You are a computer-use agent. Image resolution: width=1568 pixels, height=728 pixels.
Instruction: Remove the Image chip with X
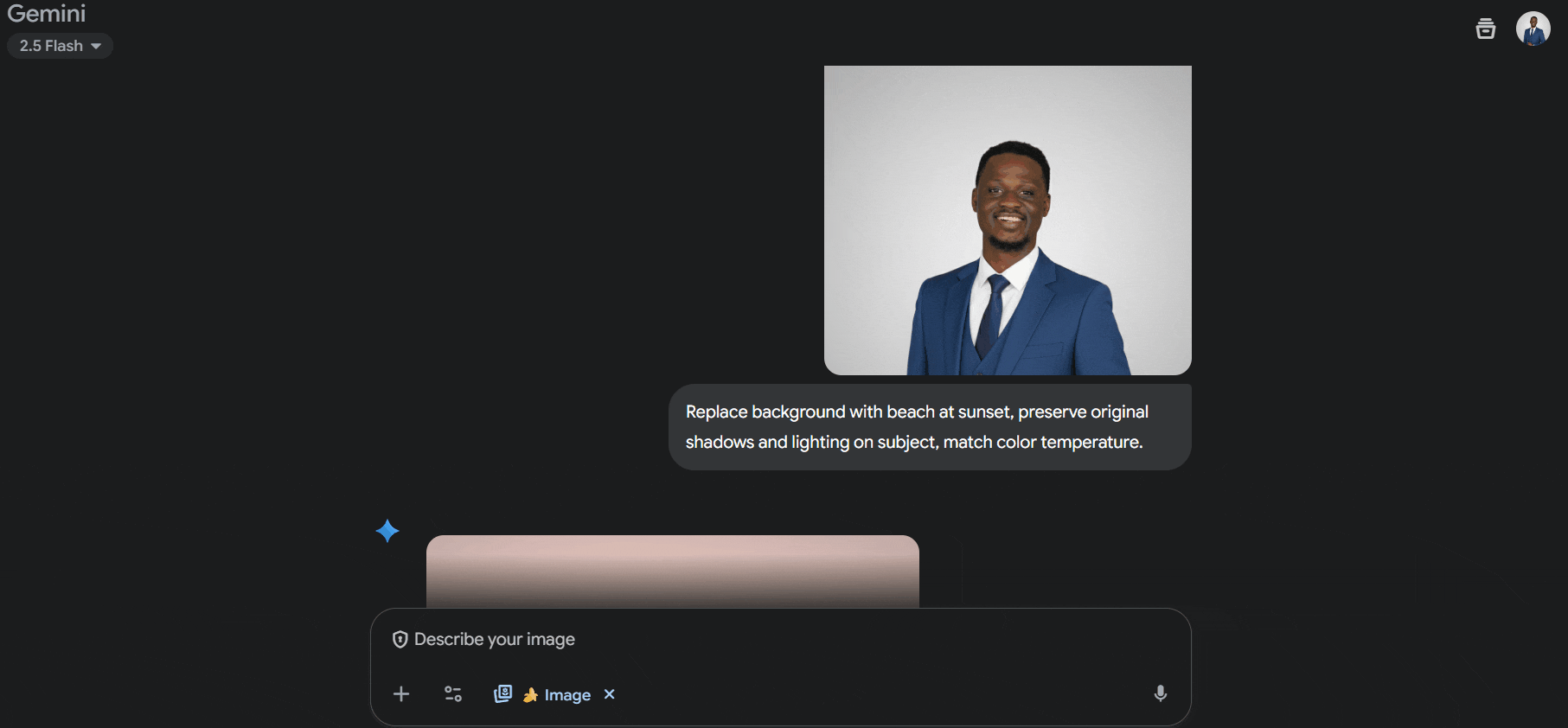pos(610,694)
